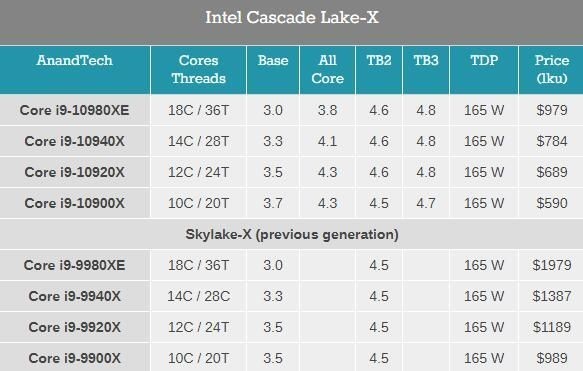Select the Core i9-10980XE row label
This screenshot has width=583, height=371.
[x=74, y=110]
